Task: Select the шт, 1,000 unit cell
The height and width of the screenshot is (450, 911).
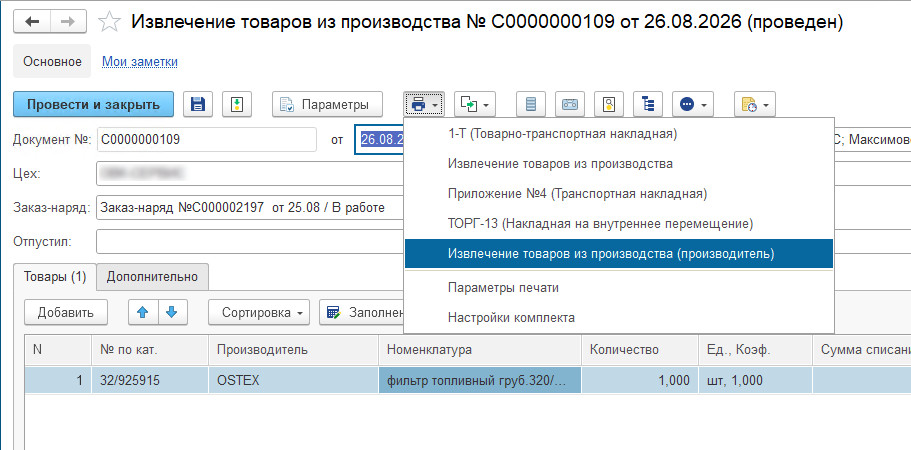Action: pyautogui.click(x=755, y=381)
